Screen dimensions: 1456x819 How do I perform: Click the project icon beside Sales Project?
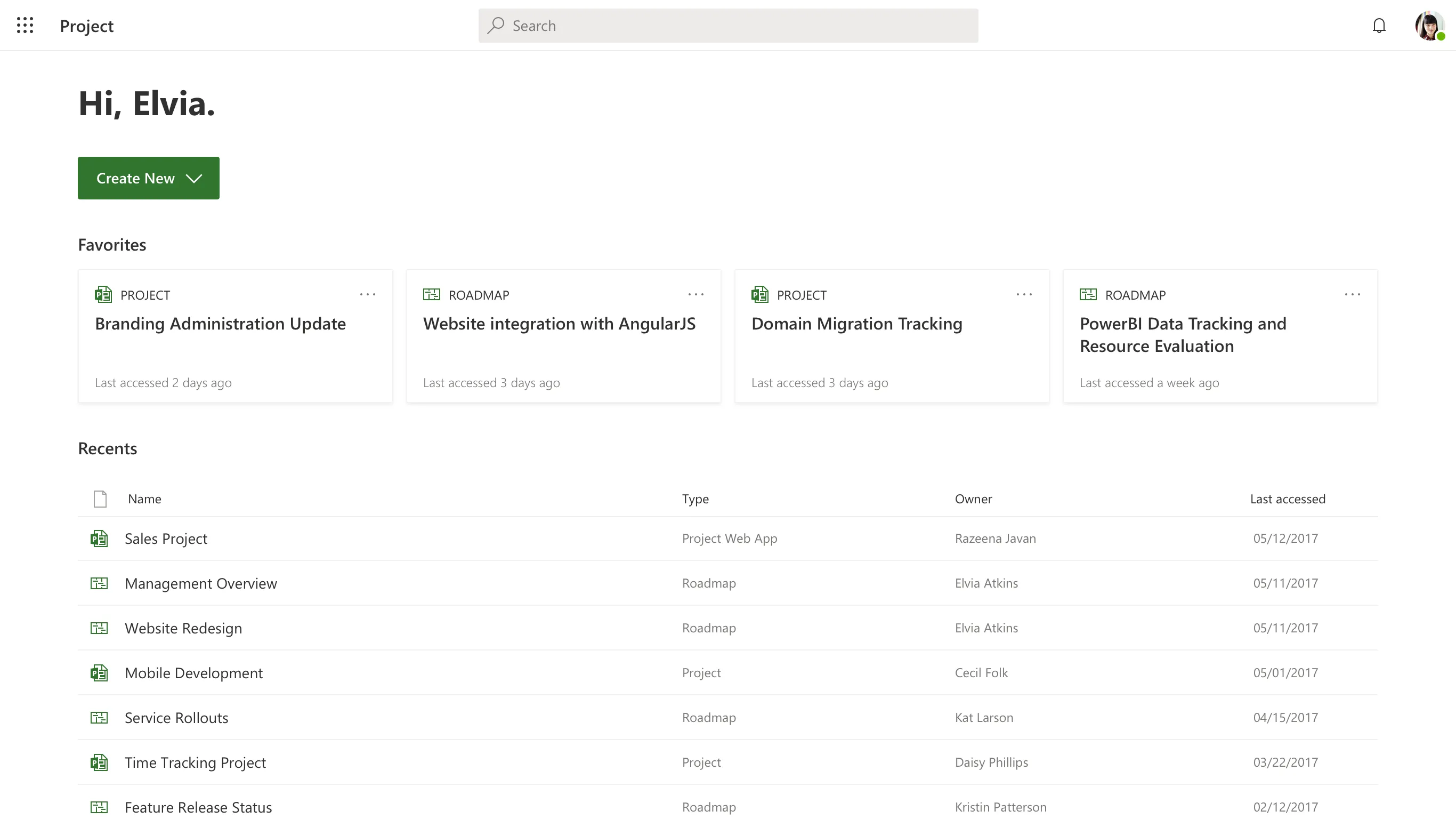pyautogui.click(x=99, y=539)
